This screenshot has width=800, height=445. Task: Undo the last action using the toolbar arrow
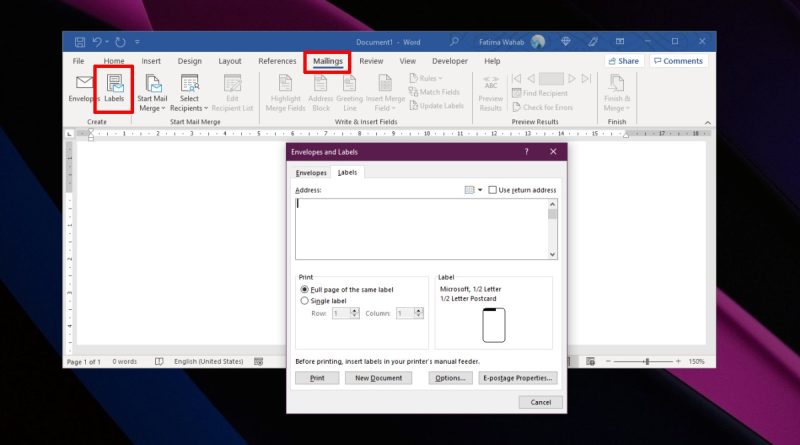coord(97,42)
